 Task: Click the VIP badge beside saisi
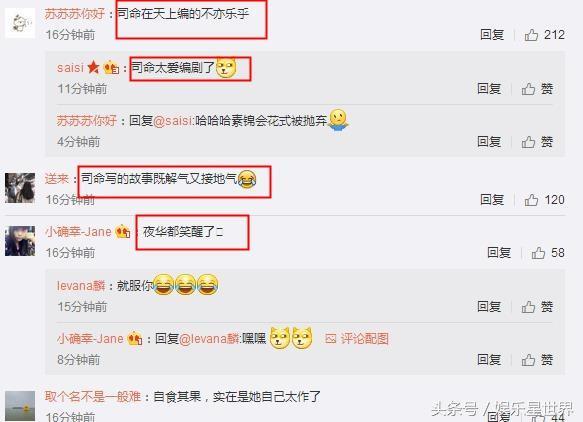click(111, 68)
